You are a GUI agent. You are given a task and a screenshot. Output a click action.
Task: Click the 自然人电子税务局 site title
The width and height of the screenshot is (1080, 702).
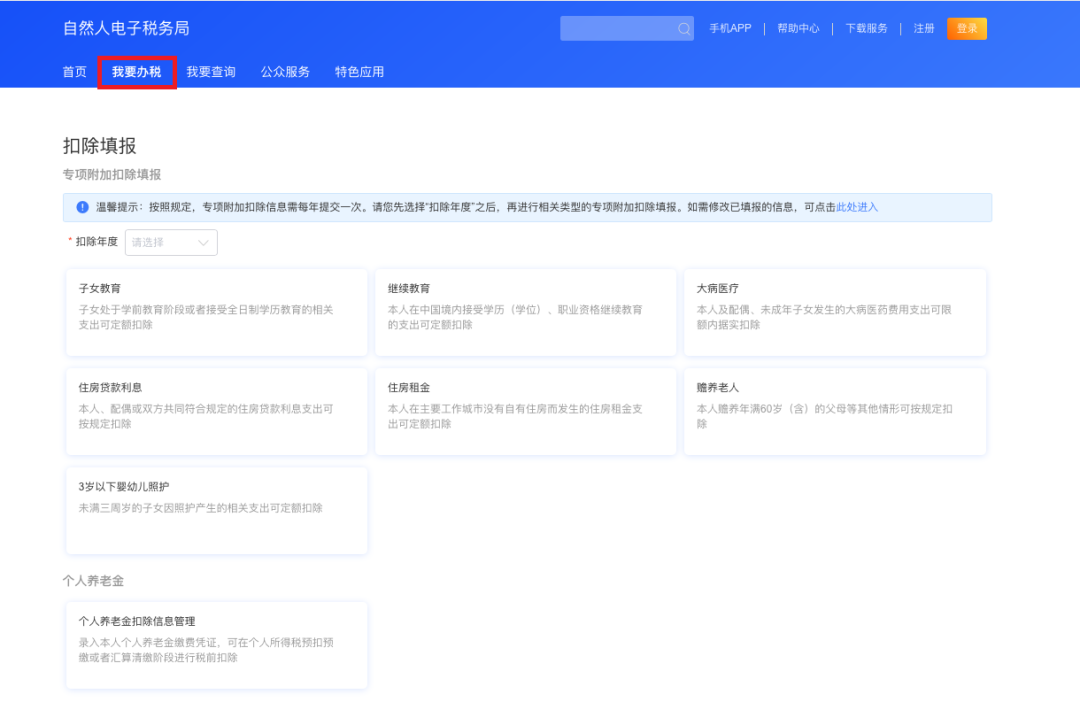tap(126, 28)
